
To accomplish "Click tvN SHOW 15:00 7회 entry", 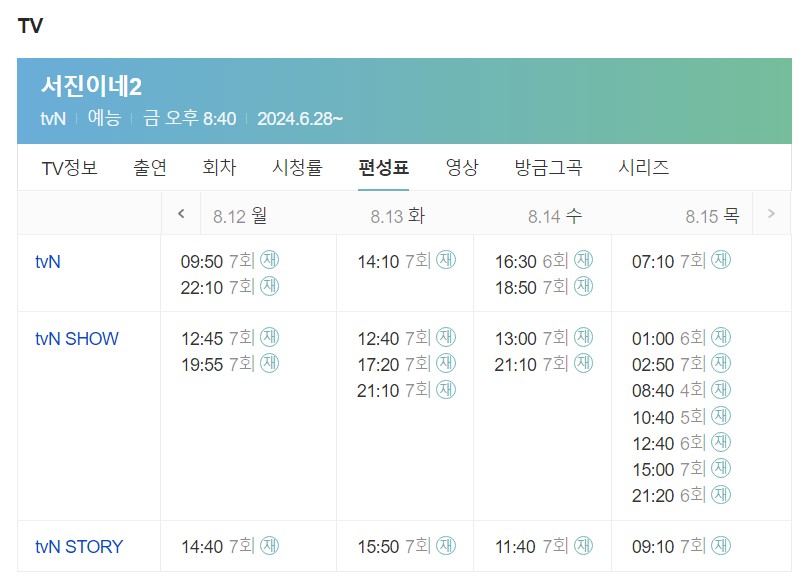I will (681, 469).
